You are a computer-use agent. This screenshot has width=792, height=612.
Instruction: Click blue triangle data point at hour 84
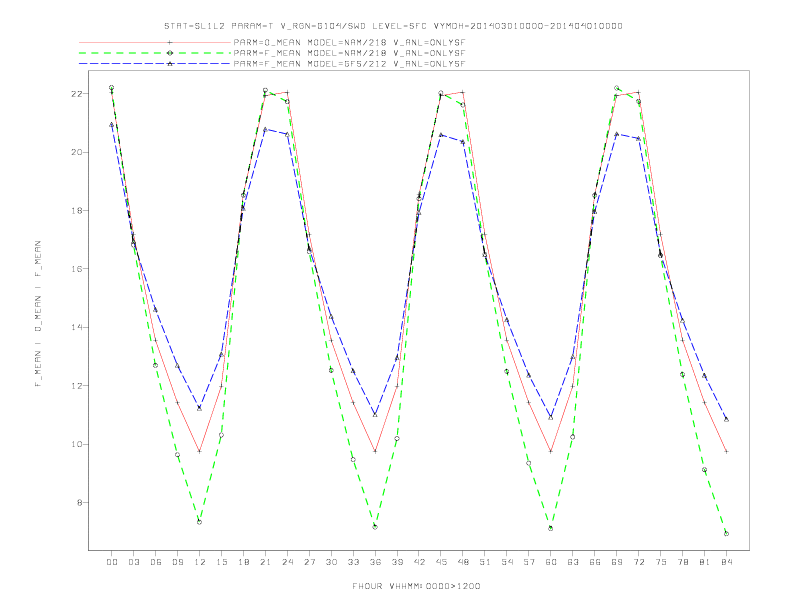click(x=726, y=419)
